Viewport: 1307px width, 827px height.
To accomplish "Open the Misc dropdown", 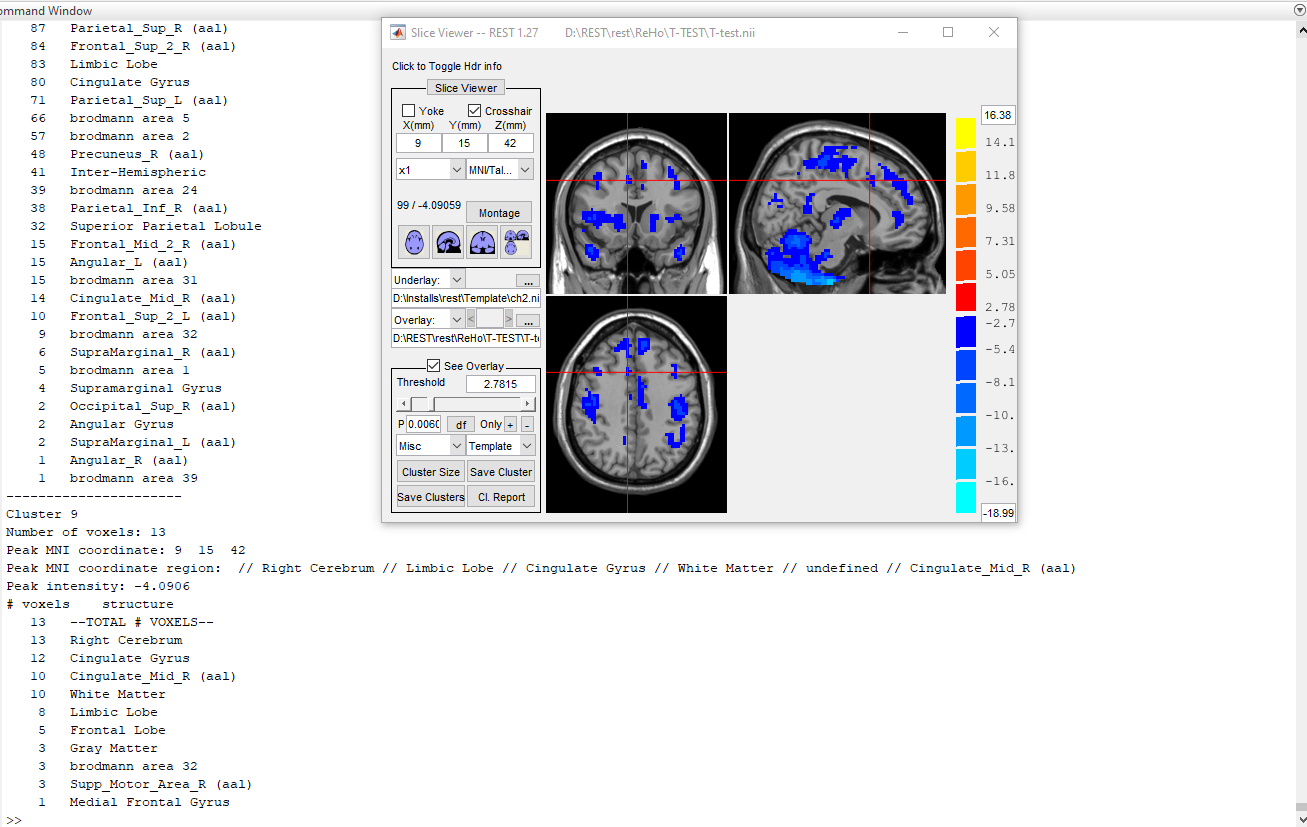I will (x=430, y=446).
